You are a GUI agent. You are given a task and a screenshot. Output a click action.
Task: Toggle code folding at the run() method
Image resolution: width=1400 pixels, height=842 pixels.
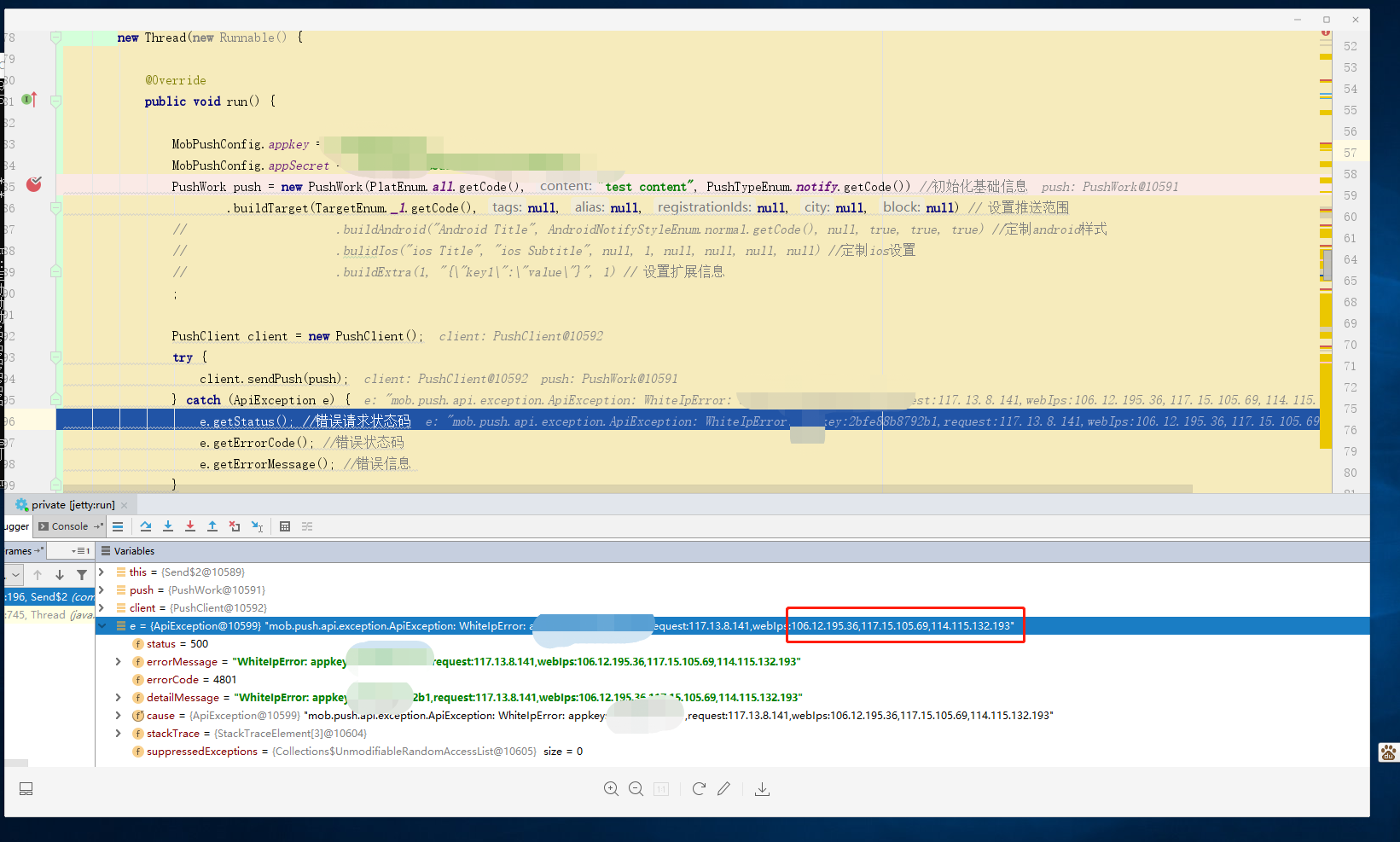point(55,102)
